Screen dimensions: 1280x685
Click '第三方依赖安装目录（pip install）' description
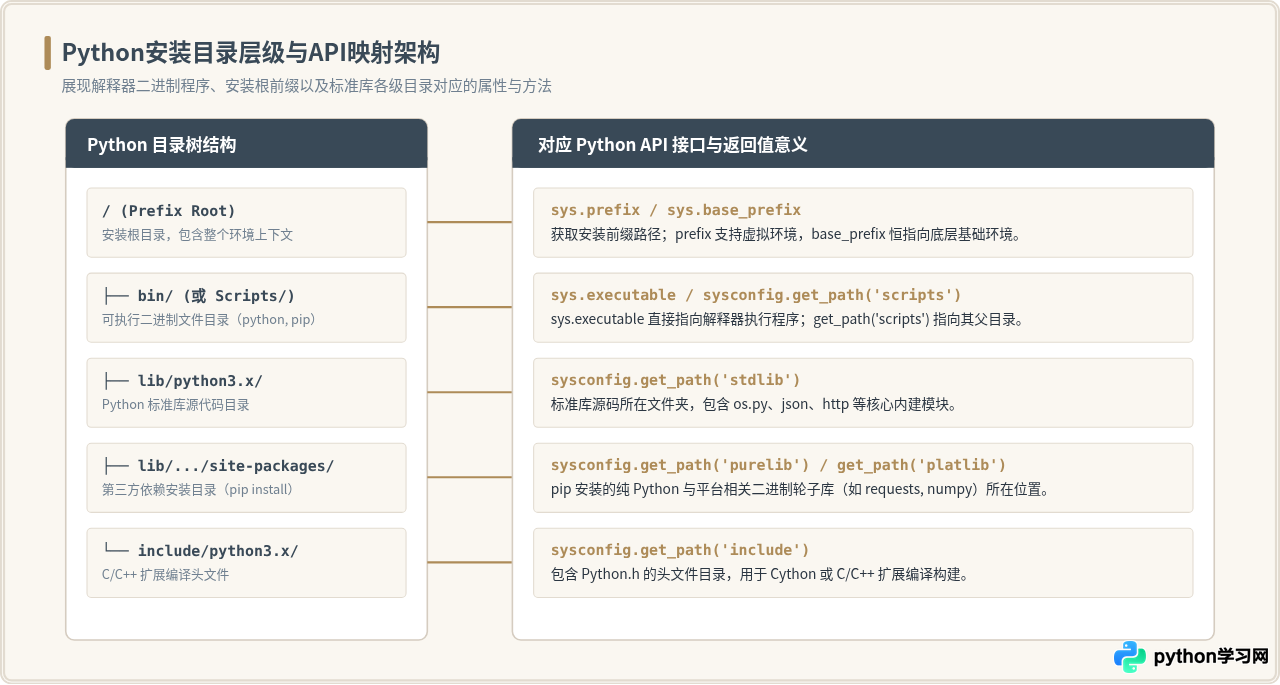[198, 490]
